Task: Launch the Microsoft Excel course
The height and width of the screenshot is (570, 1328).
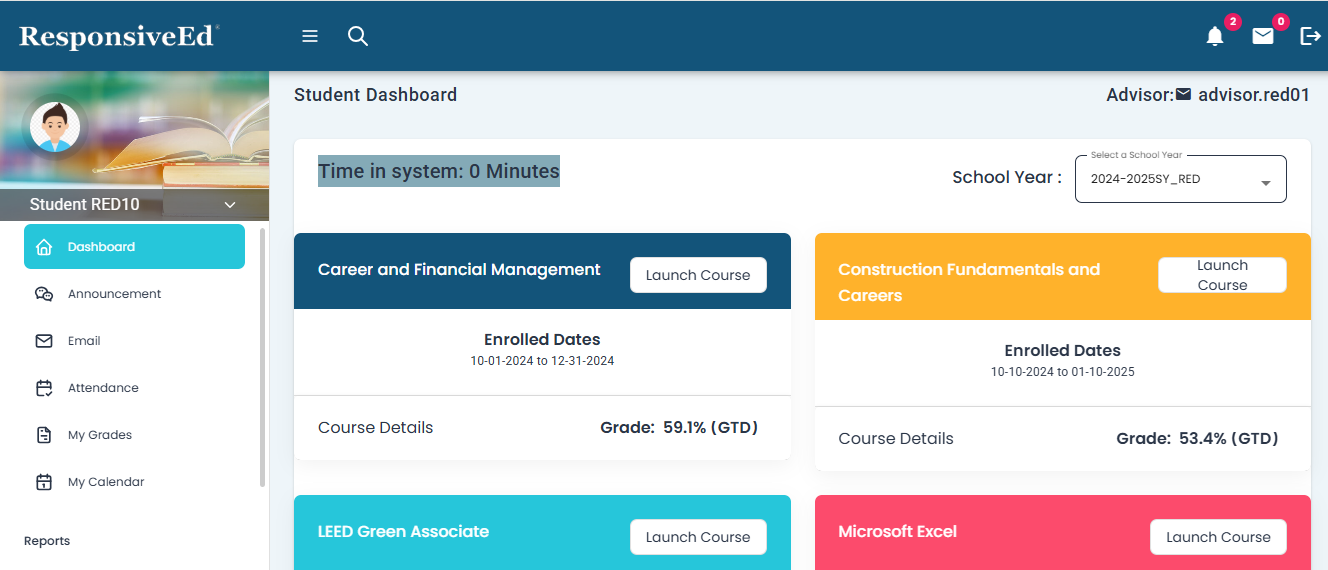Action: click(1218, 537)
